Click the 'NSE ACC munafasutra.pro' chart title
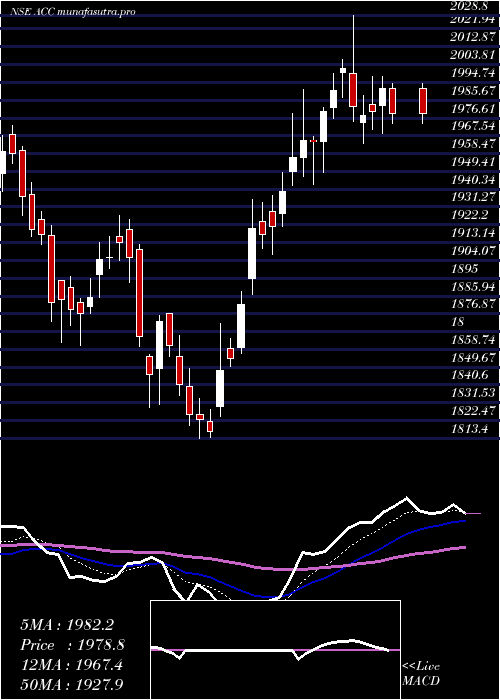Viewport: 500px width, 700px height. click(72, 12)
